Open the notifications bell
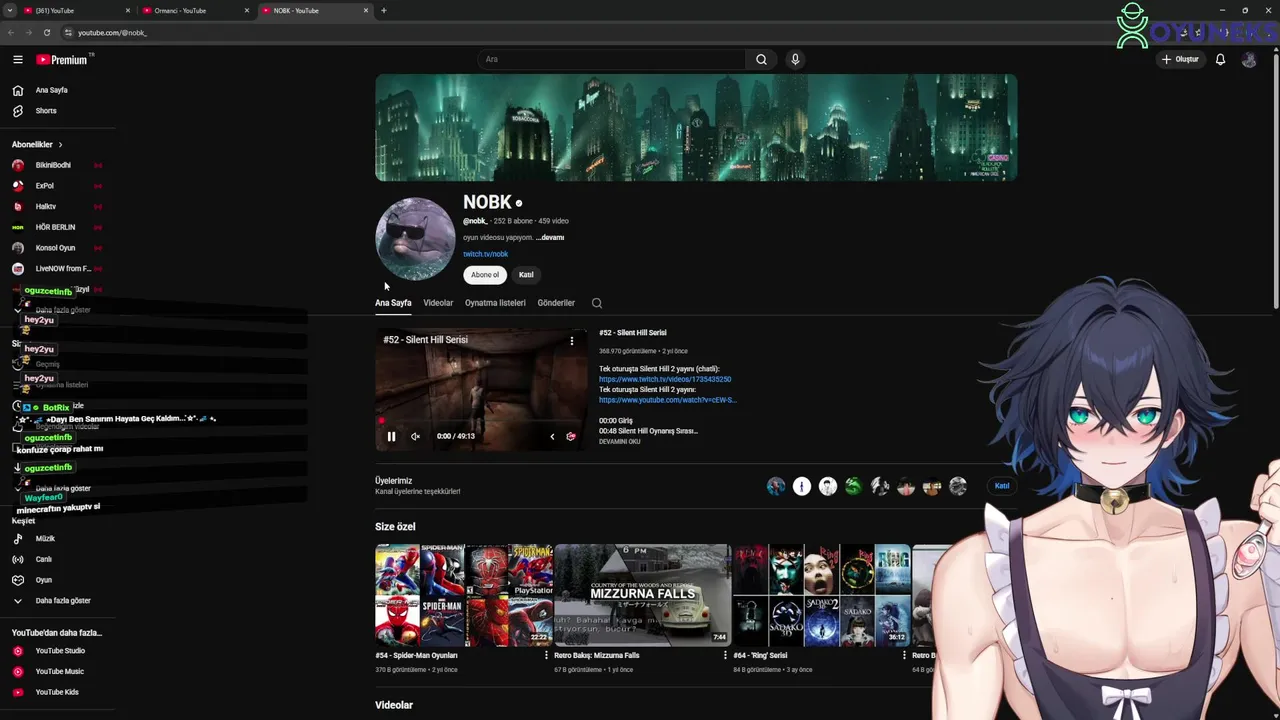The image size is (1280, 720). [x=1220, y=60]
